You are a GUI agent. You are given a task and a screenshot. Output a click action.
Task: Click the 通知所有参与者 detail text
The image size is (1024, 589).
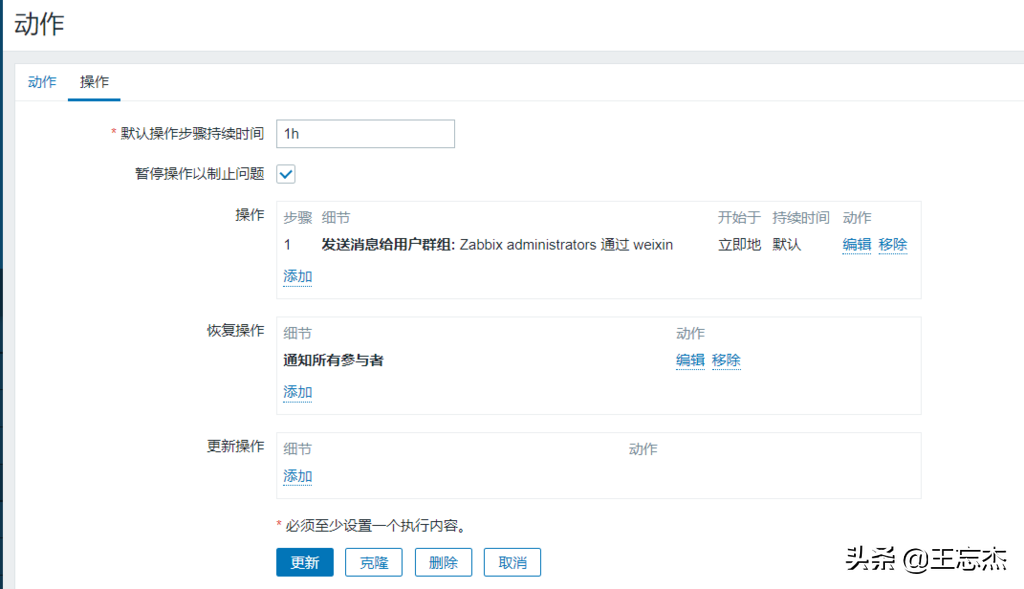tap(333, 360)
